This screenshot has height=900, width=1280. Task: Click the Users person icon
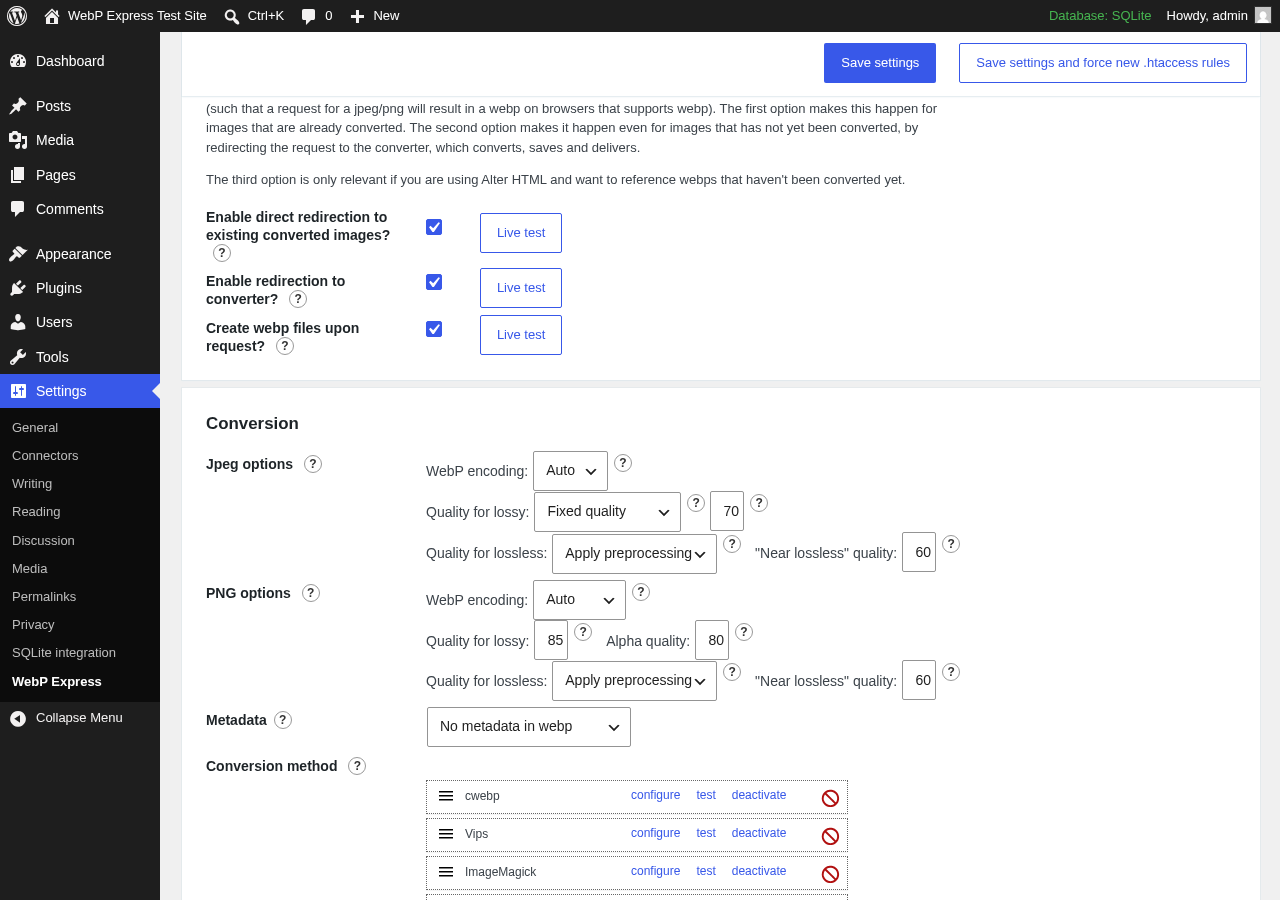18,322
